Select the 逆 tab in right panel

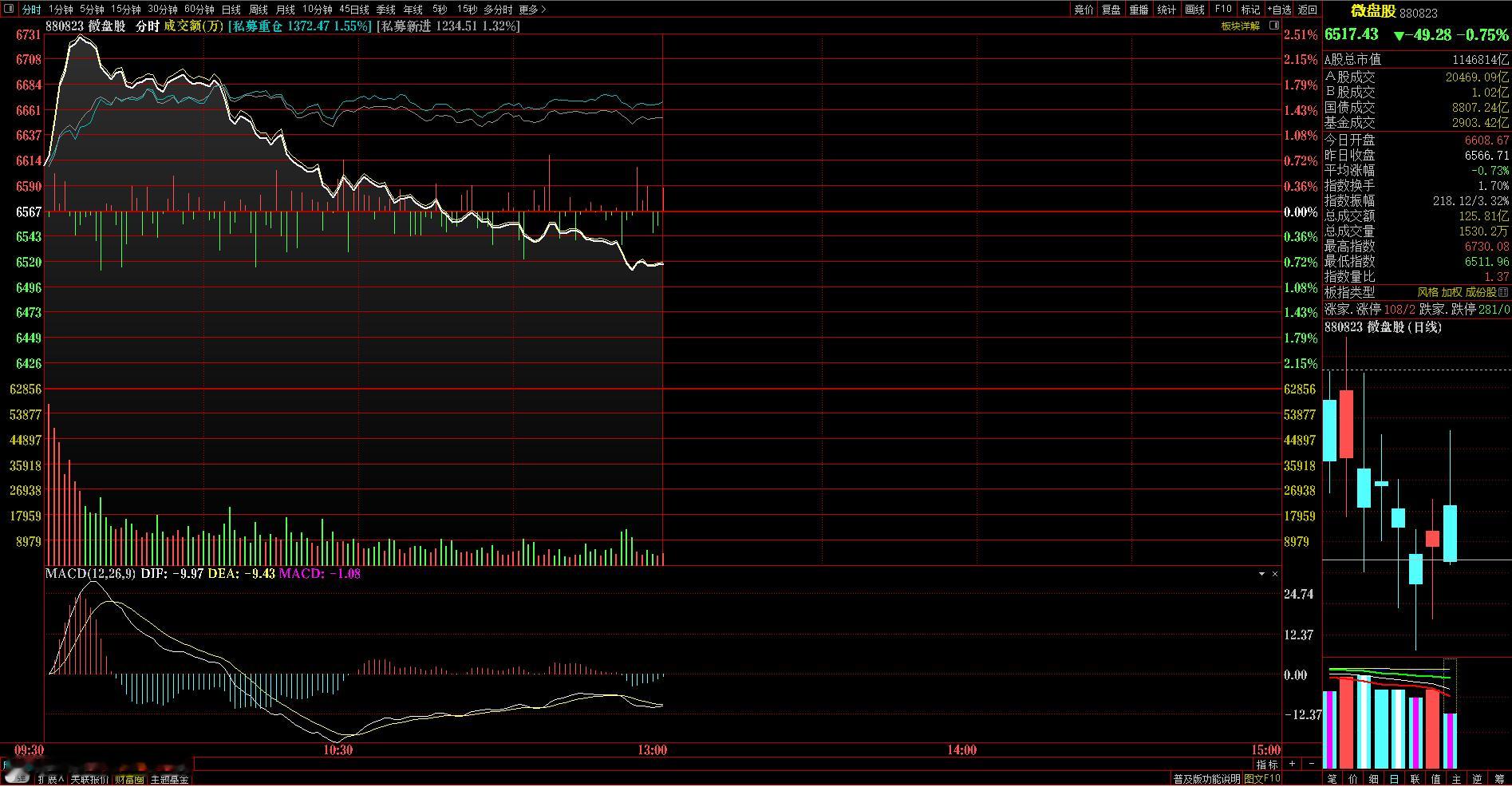pos(1478,779)
